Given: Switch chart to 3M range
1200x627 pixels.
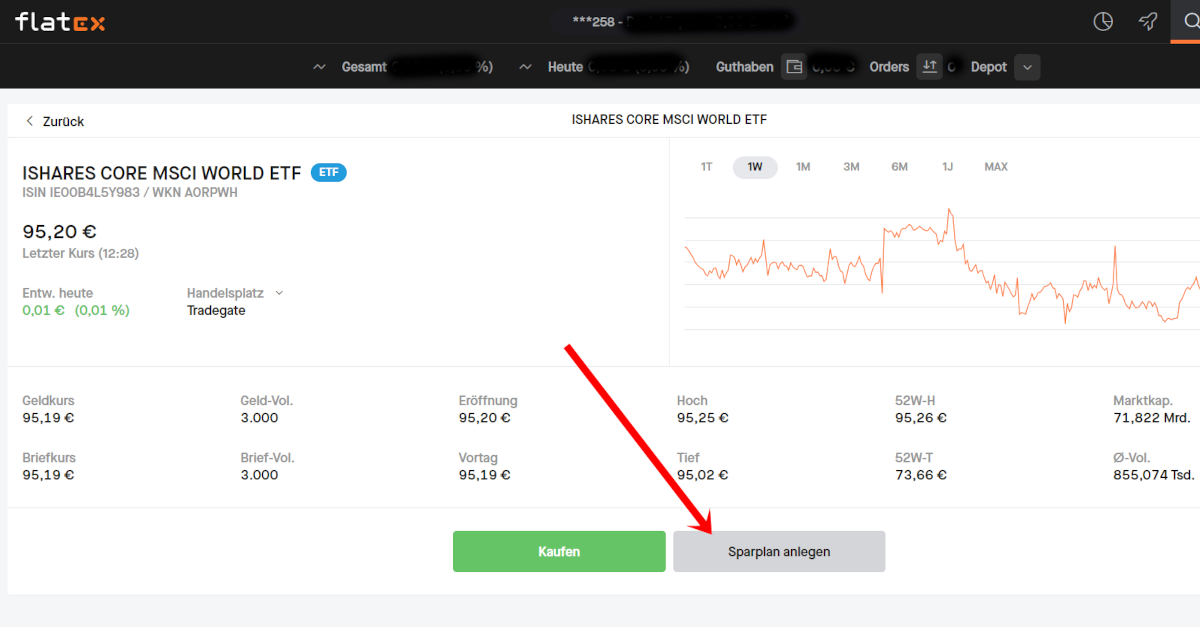Looking at the screenshot, I should click(x=851, y=167).
